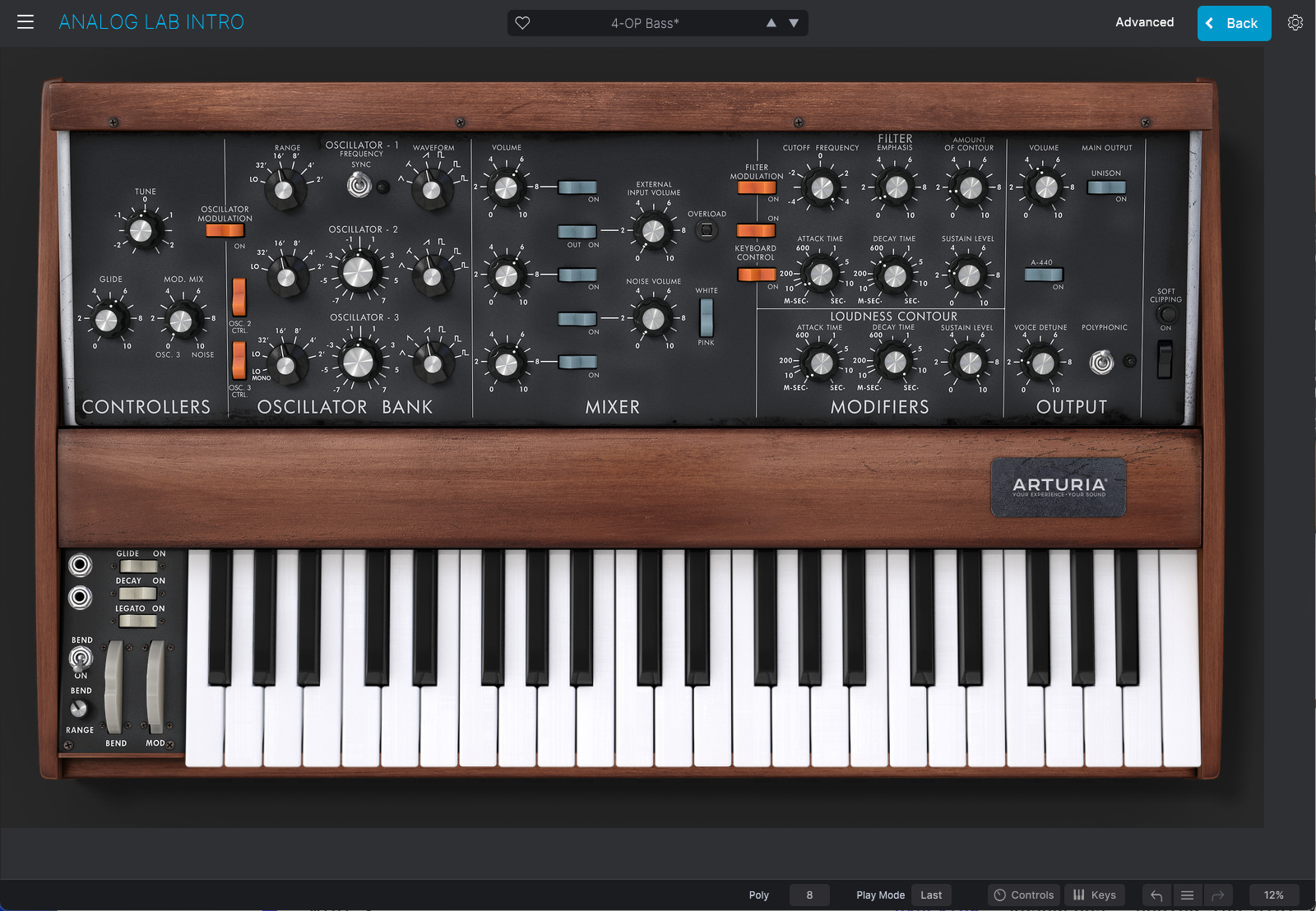Toggle the Decay ON keyboard switch
Screen dimensions: 1316x911
click(138, 594)
